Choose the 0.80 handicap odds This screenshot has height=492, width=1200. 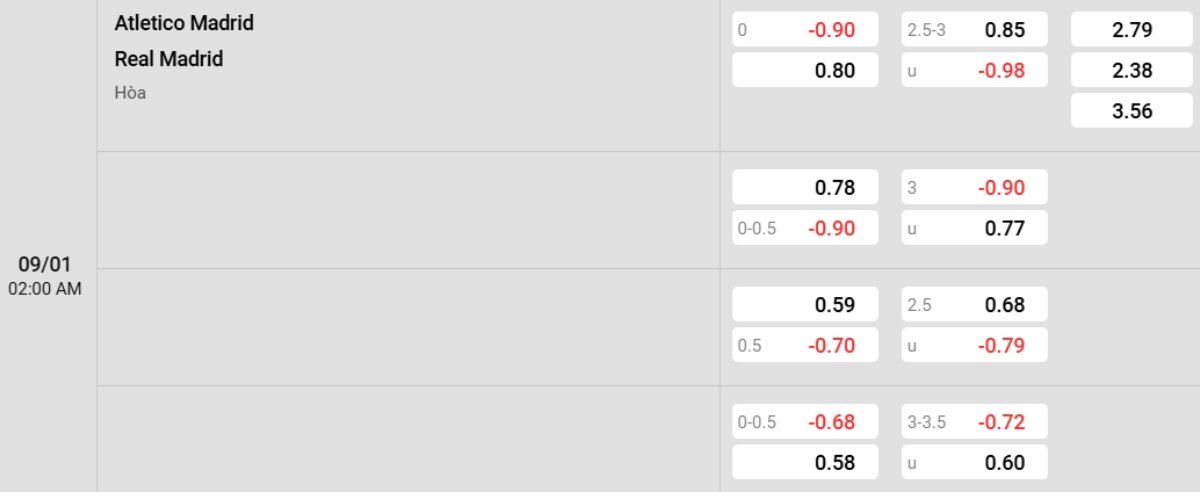[x=805, y=70]
